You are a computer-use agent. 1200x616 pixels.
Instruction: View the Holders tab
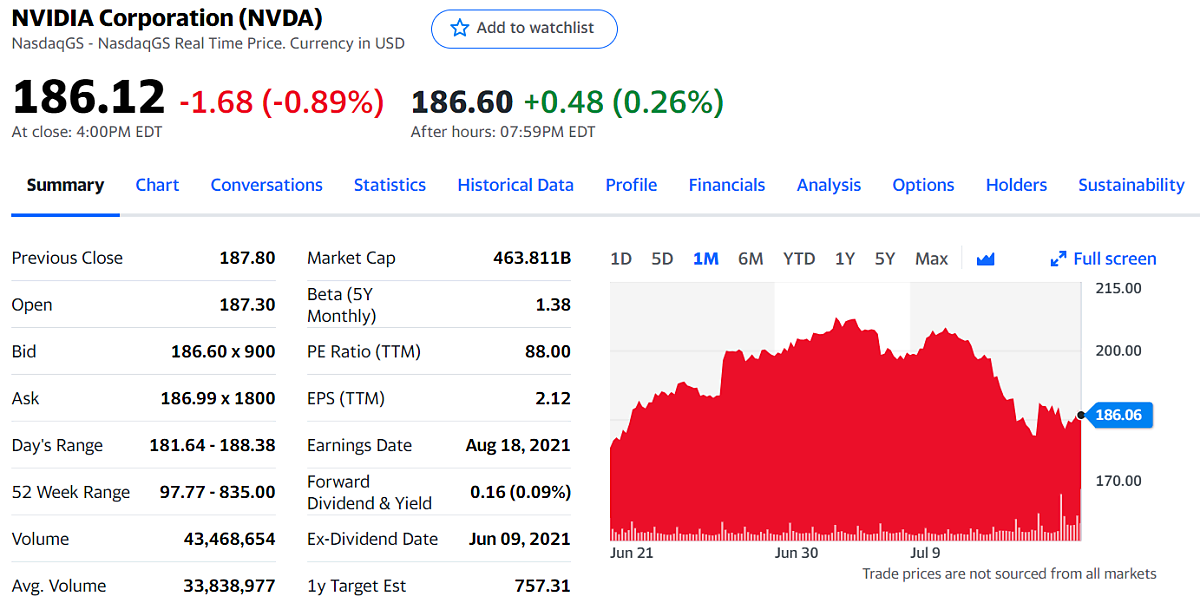point(1016,185)
